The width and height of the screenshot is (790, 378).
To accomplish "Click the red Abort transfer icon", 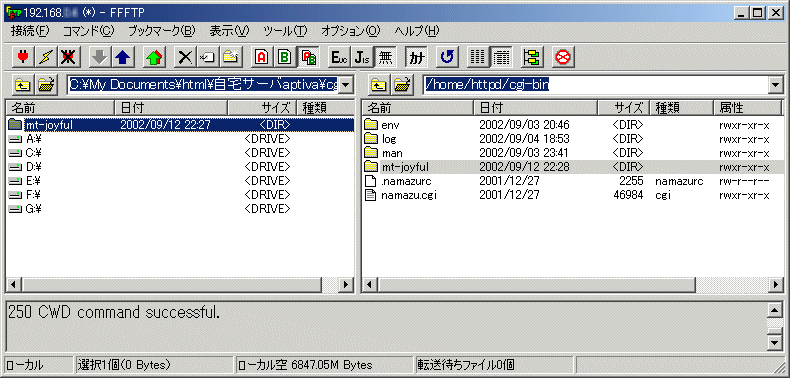I will (x=563, y=57).
